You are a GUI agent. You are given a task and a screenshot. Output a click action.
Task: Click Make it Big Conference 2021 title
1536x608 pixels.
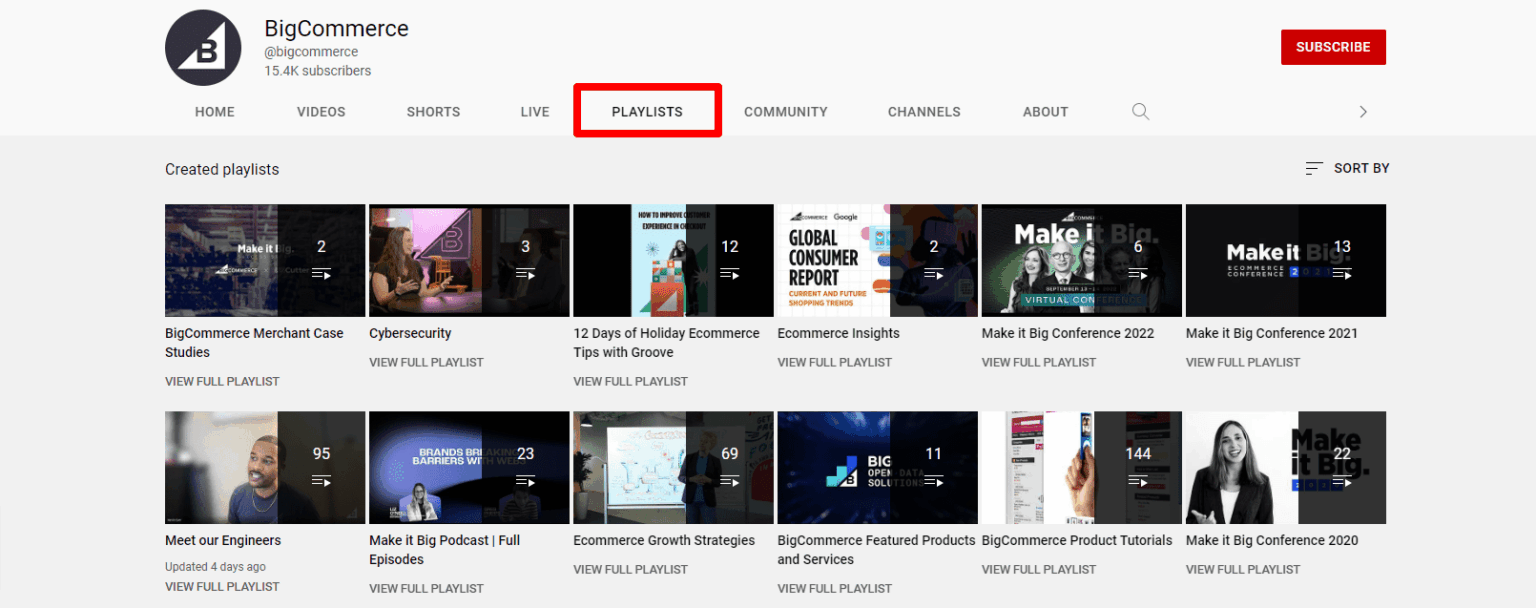(x=1272, y=333)
